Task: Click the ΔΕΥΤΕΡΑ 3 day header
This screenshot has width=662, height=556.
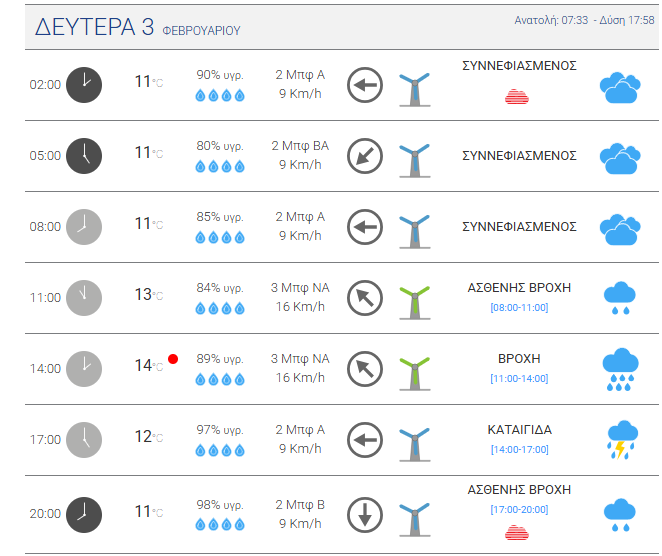Action: point(100,27)
